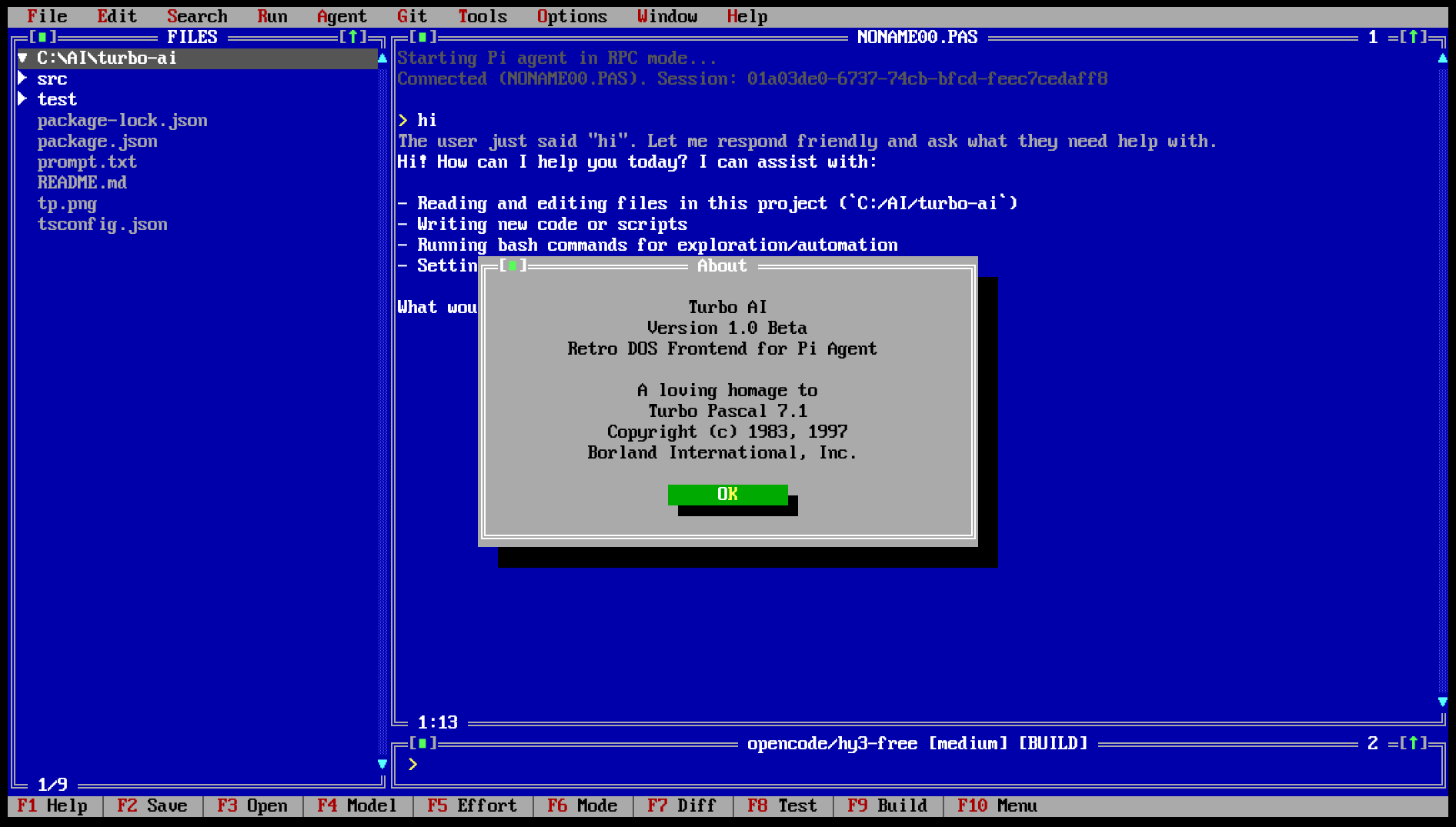The width and height of the screenshot is (1456, 827).
Task: Open the Options menu
Action: pos(572,16)
